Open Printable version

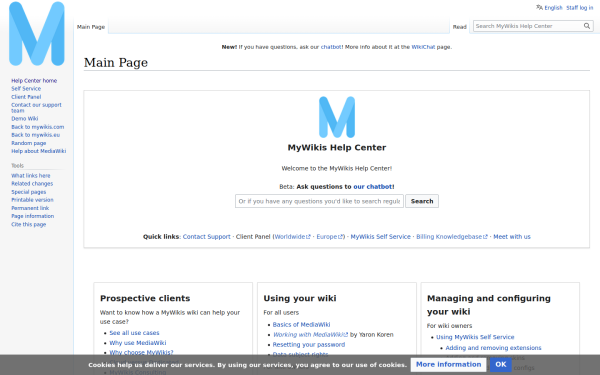pos(33,200)
